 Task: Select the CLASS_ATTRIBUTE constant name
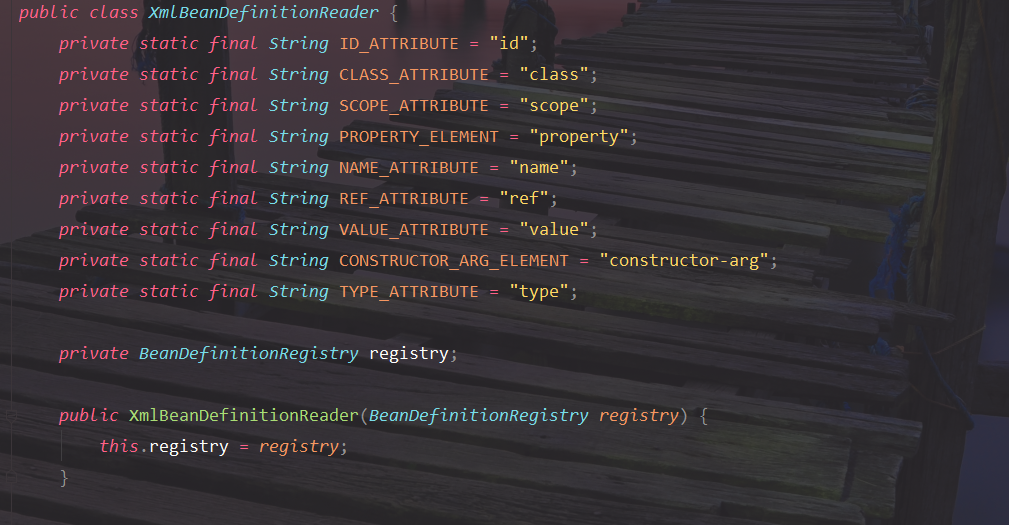[x=414, y=75]
